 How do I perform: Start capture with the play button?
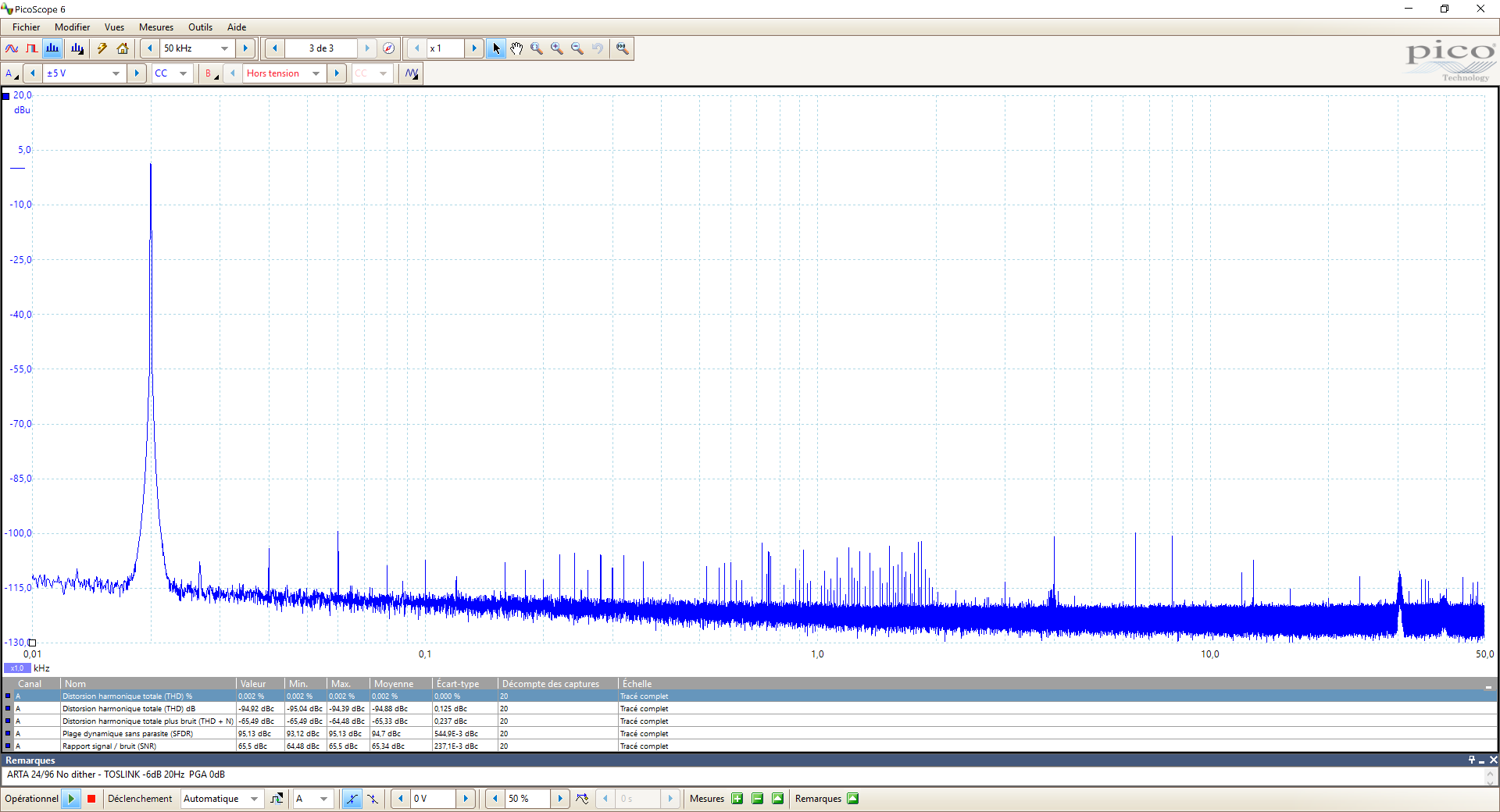tap(71, 799)
